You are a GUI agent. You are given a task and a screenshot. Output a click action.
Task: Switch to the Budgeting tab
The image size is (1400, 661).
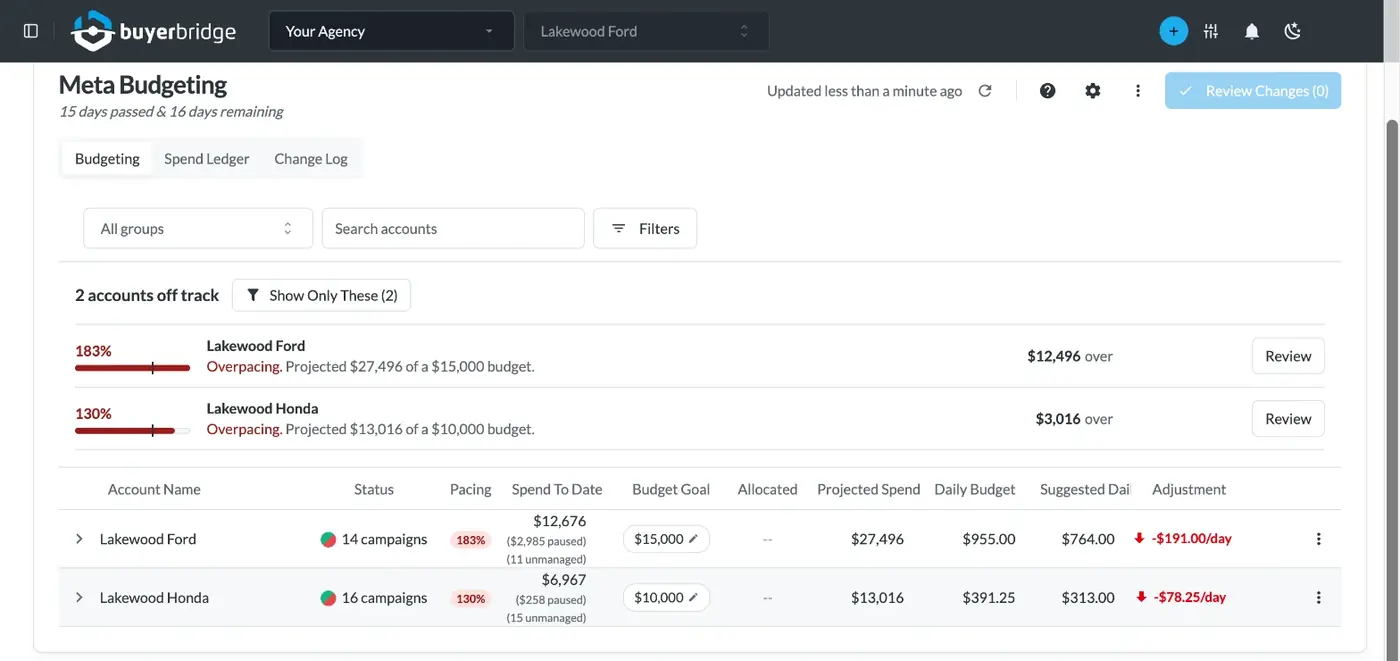pyautogui.click(x=107, y=158)
